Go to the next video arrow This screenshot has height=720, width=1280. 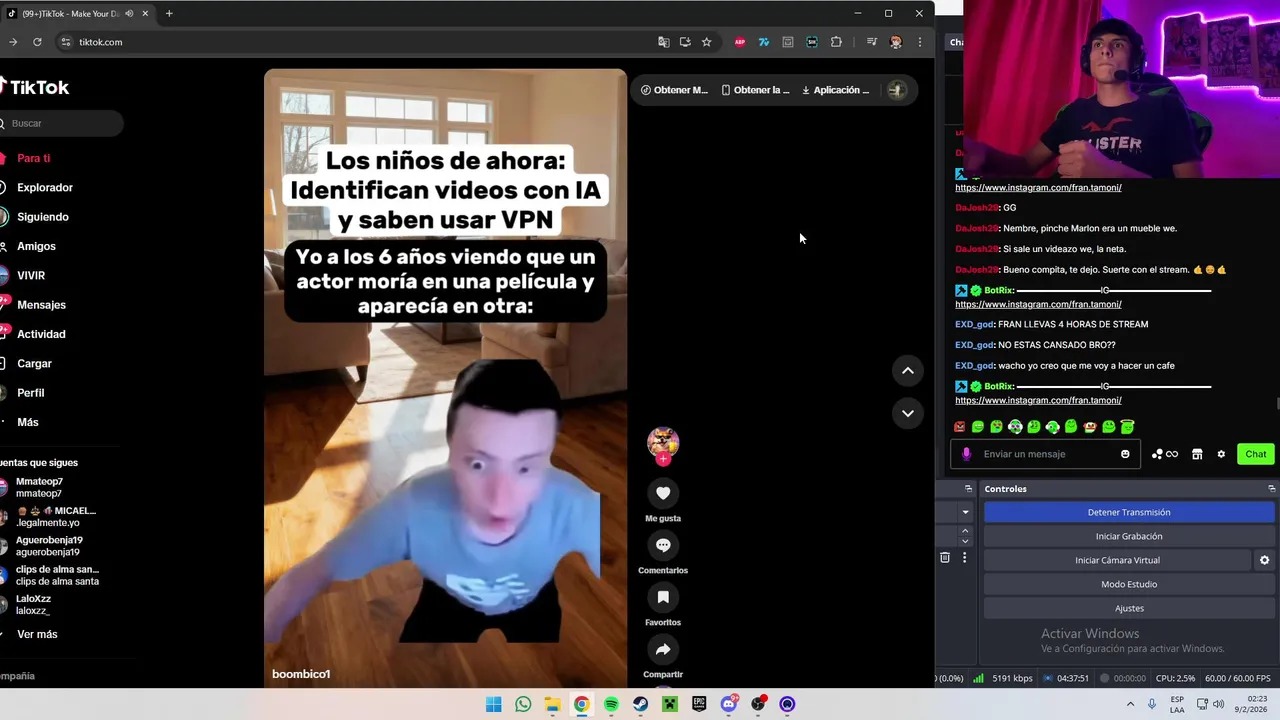(x=907, y=413)
